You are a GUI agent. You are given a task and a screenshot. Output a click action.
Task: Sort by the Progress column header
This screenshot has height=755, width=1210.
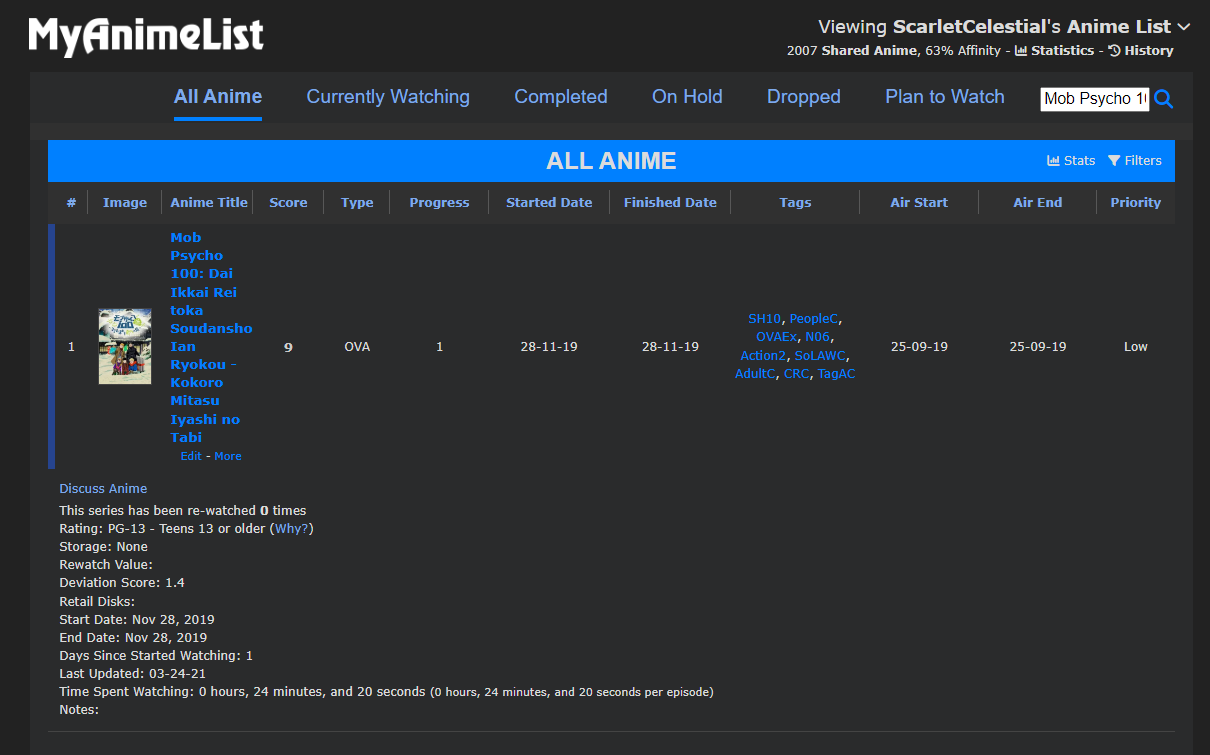(439, 202)
